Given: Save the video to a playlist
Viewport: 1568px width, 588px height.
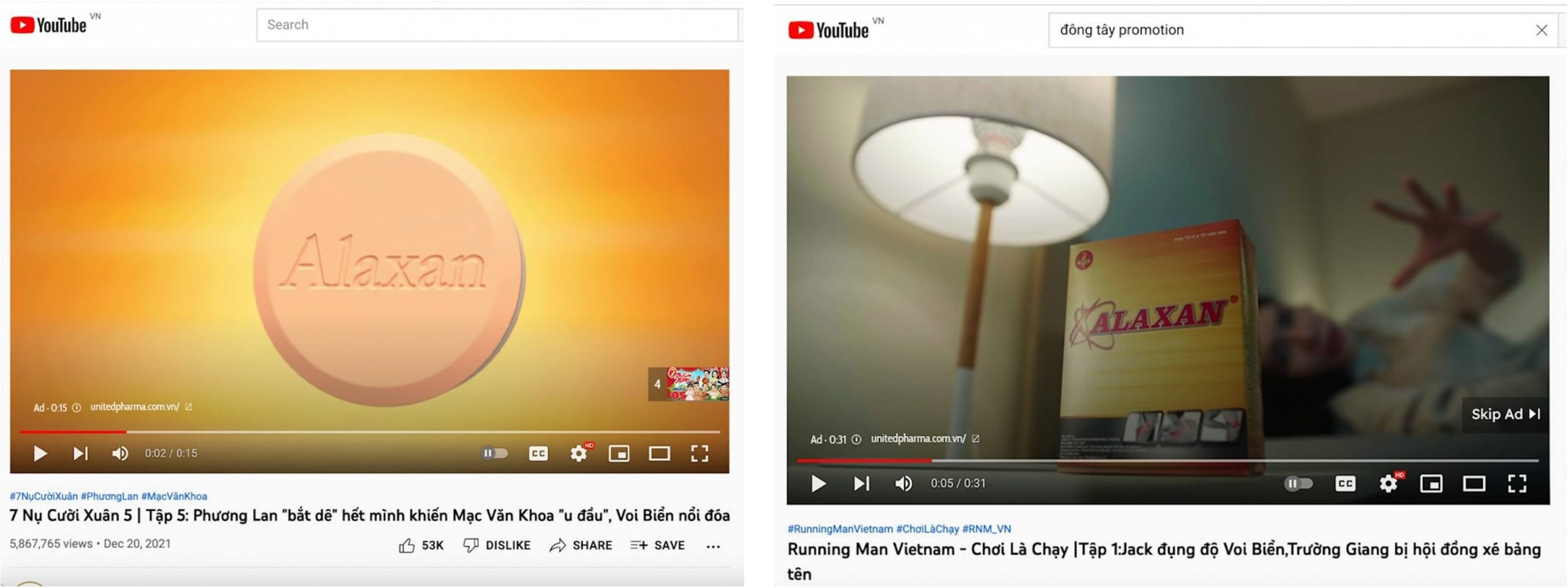Looking at the screenshot, I should (x=657, y=545).
